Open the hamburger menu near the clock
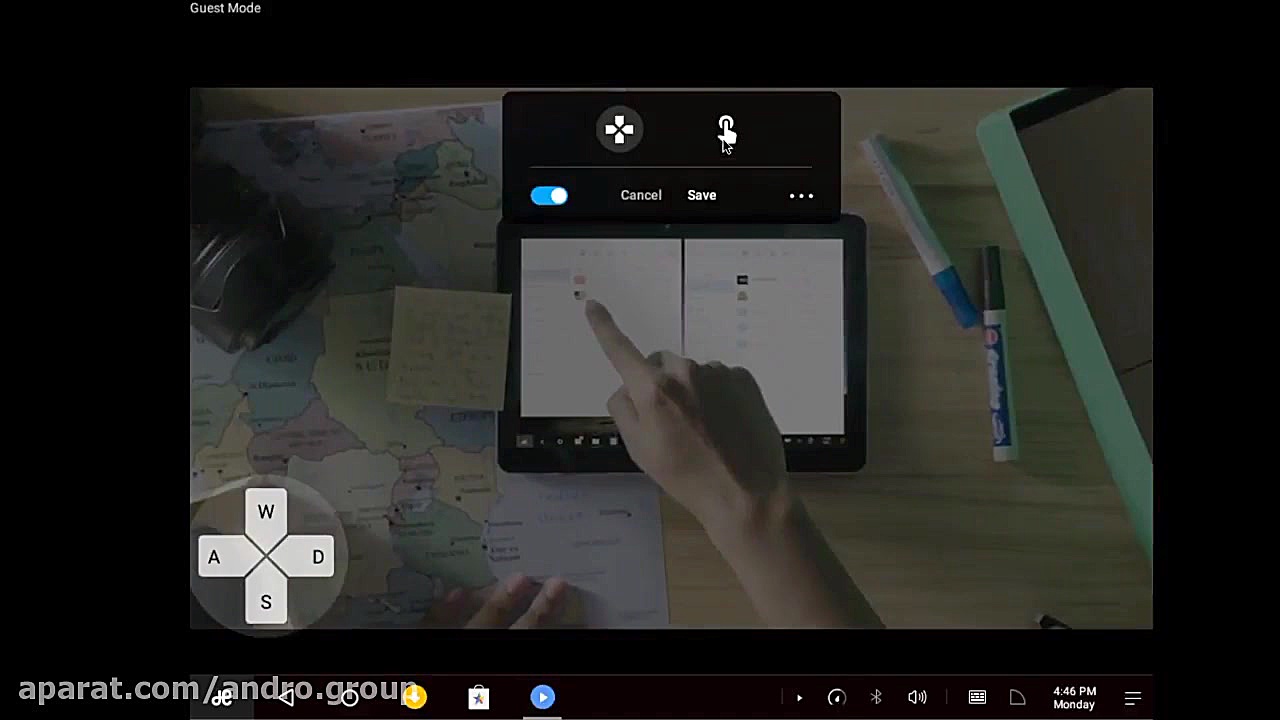The height and width of the screenshot is (720, 1280). pos(1132,697)
